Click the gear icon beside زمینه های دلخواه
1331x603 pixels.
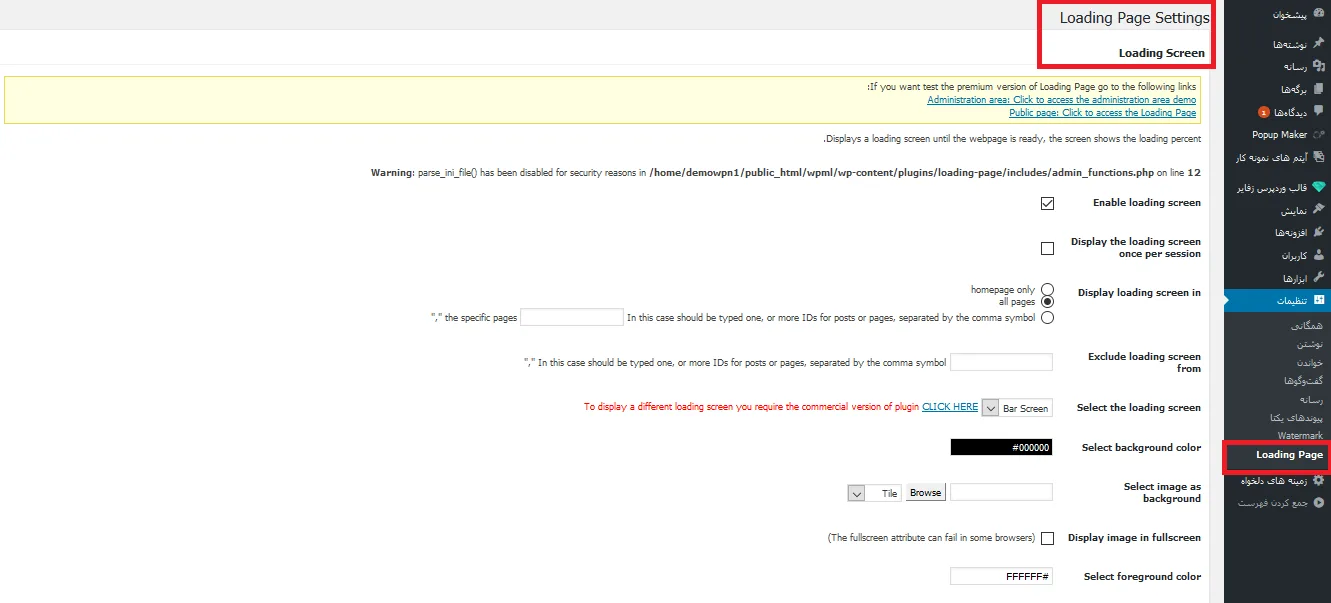[1318, 481]
